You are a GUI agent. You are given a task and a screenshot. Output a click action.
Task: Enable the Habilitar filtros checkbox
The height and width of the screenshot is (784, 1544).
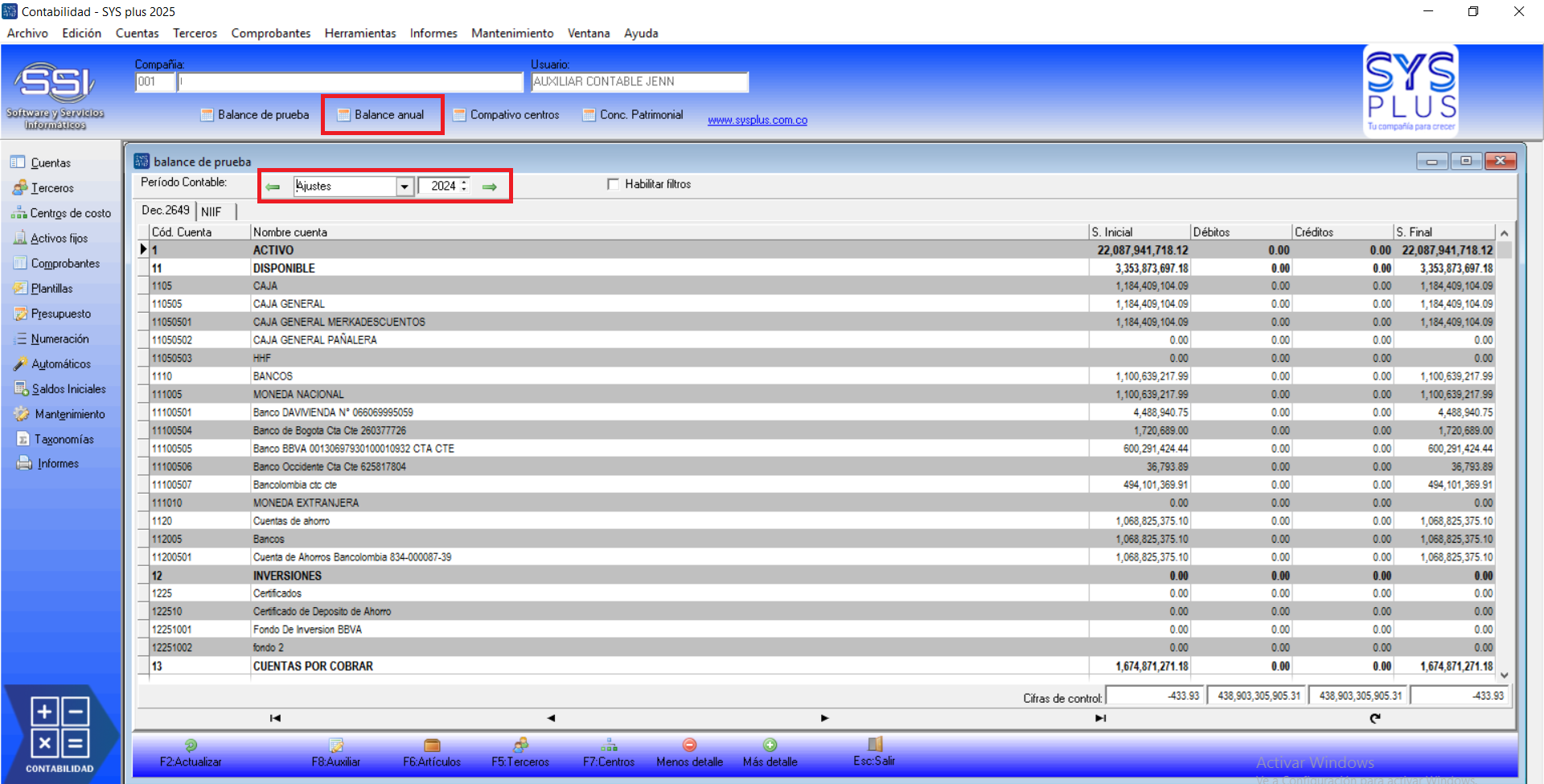[x=614, y=184]
